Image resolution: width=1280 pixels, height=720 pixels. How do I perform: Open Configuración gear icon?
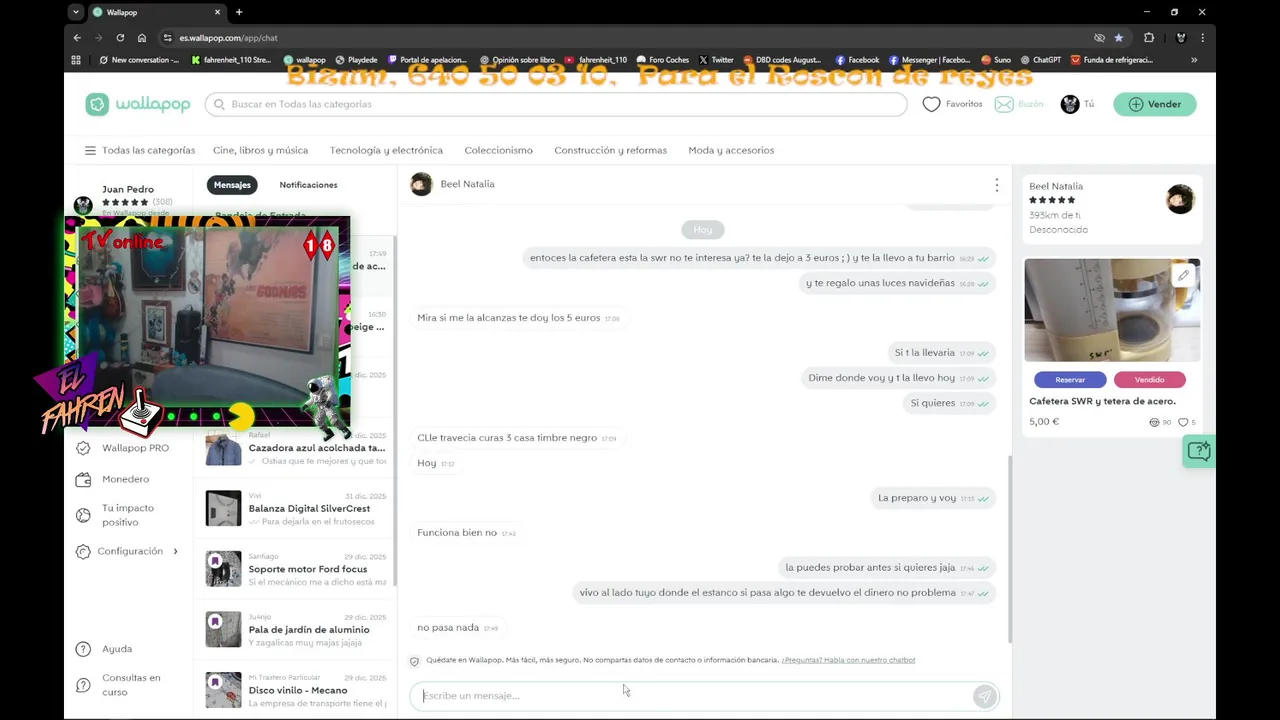coord(83,551)
